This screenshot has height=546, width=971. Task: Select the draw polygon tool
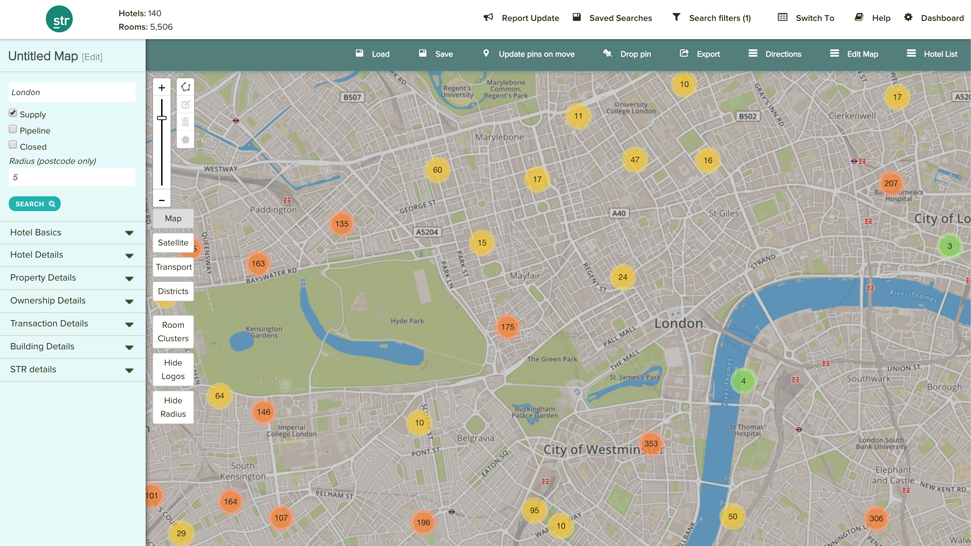[x=185, y=87]
